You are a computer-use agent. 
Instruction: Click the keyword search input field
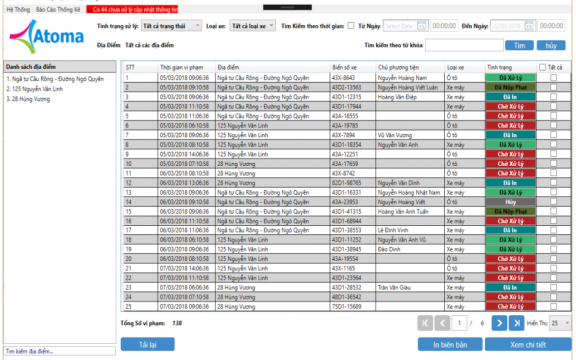[x=464, y=45]
